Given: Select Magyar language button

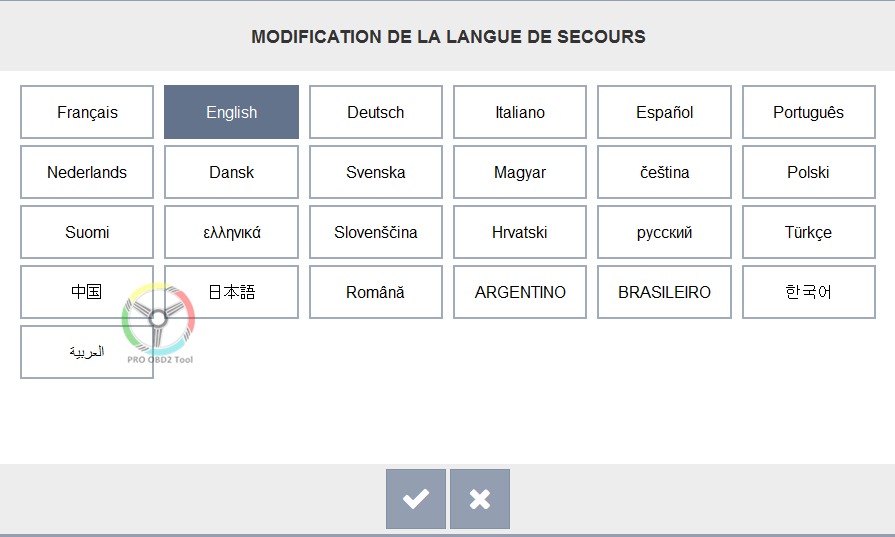Looking at the screenshot, I should pos(519,172).
